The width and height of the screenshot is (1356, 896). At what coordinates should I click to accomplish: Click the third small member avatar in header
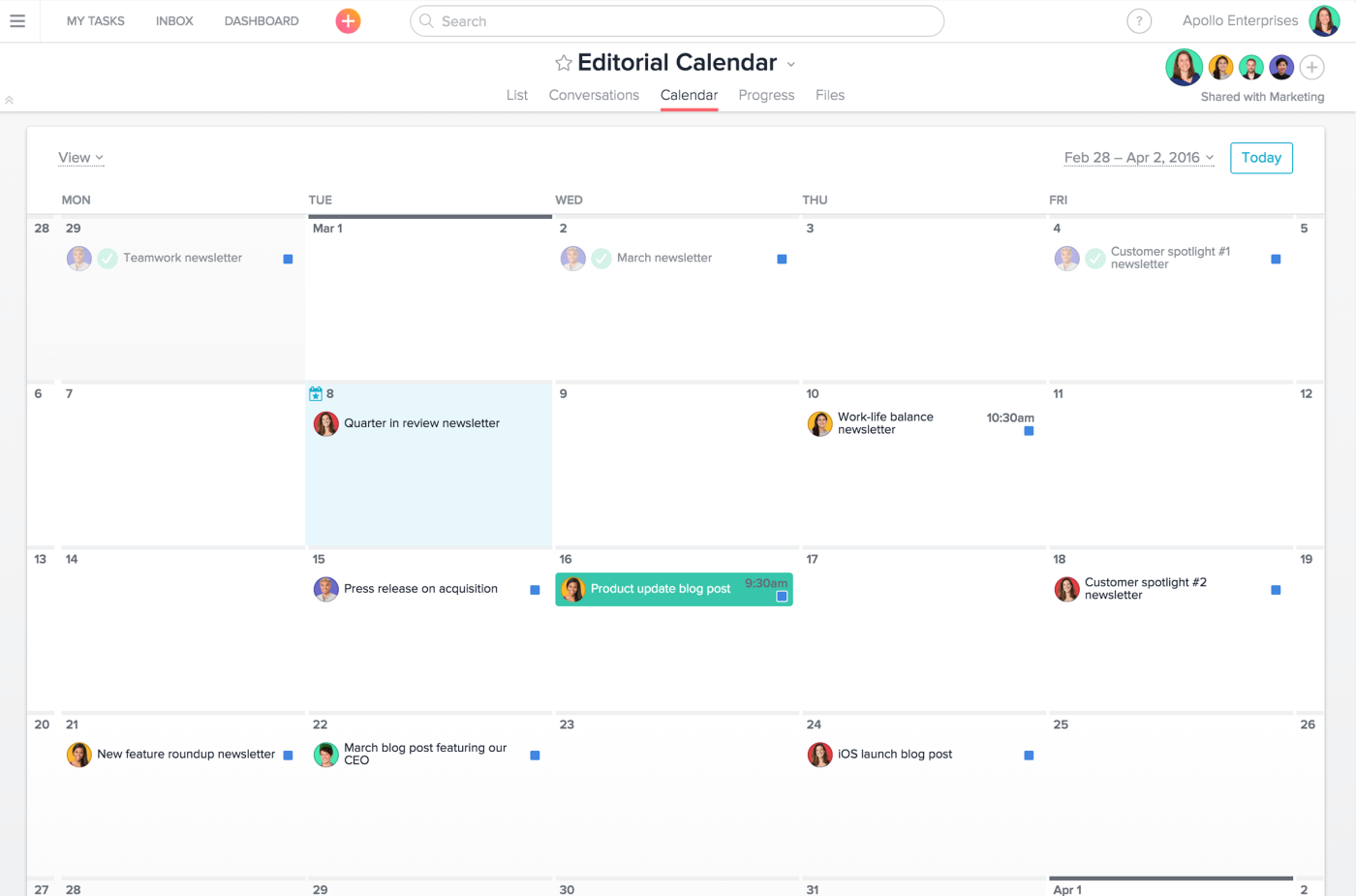point(1251,67)
